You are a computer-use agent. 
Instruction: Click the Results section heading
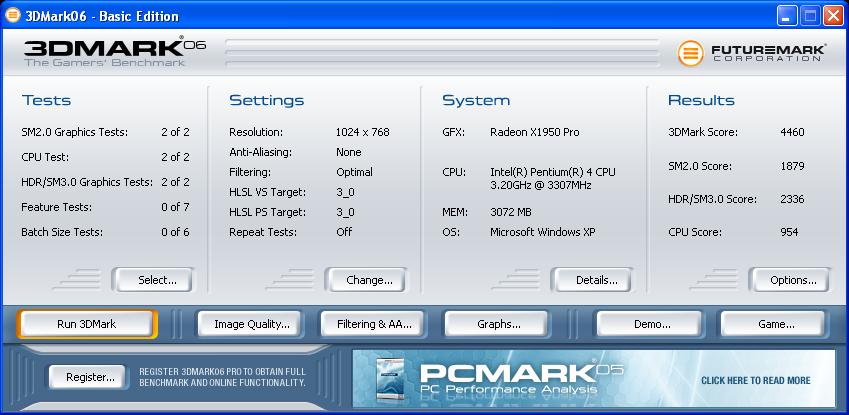pyautogui.click(x=701, y=100)
